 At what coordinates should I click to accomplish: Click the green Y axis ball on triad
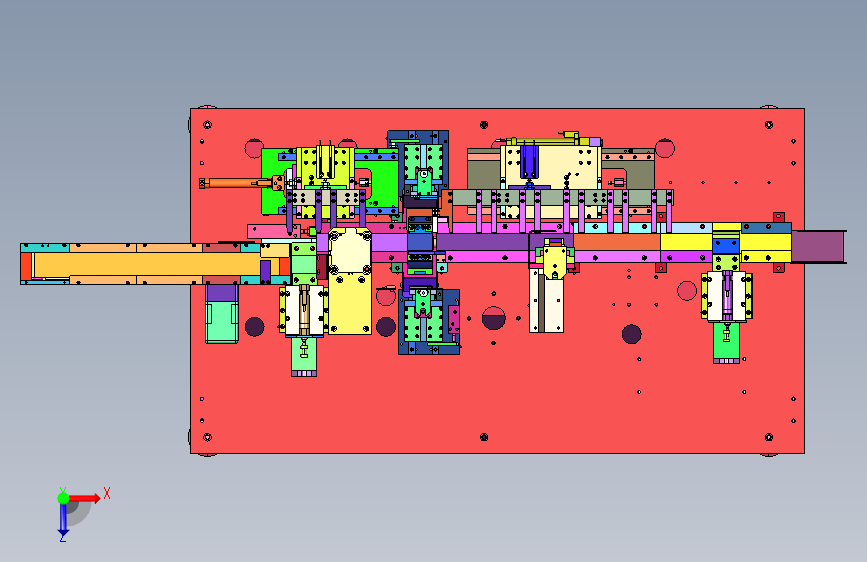pos(63,498)
